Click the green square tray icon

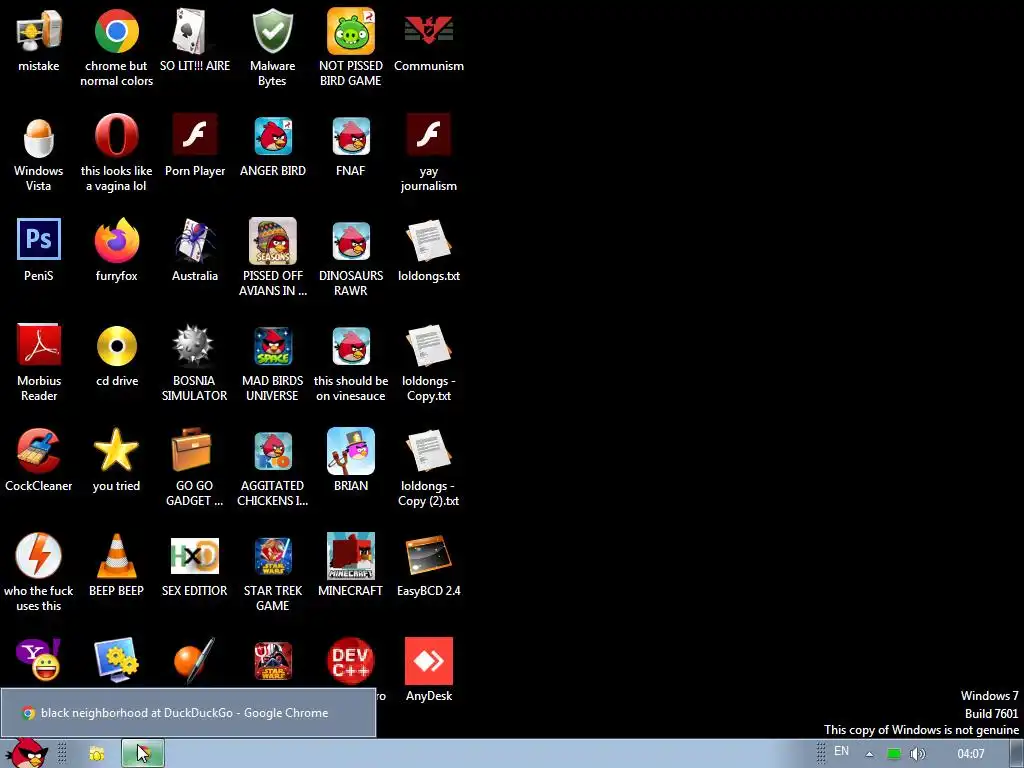(x=894, y=754)
